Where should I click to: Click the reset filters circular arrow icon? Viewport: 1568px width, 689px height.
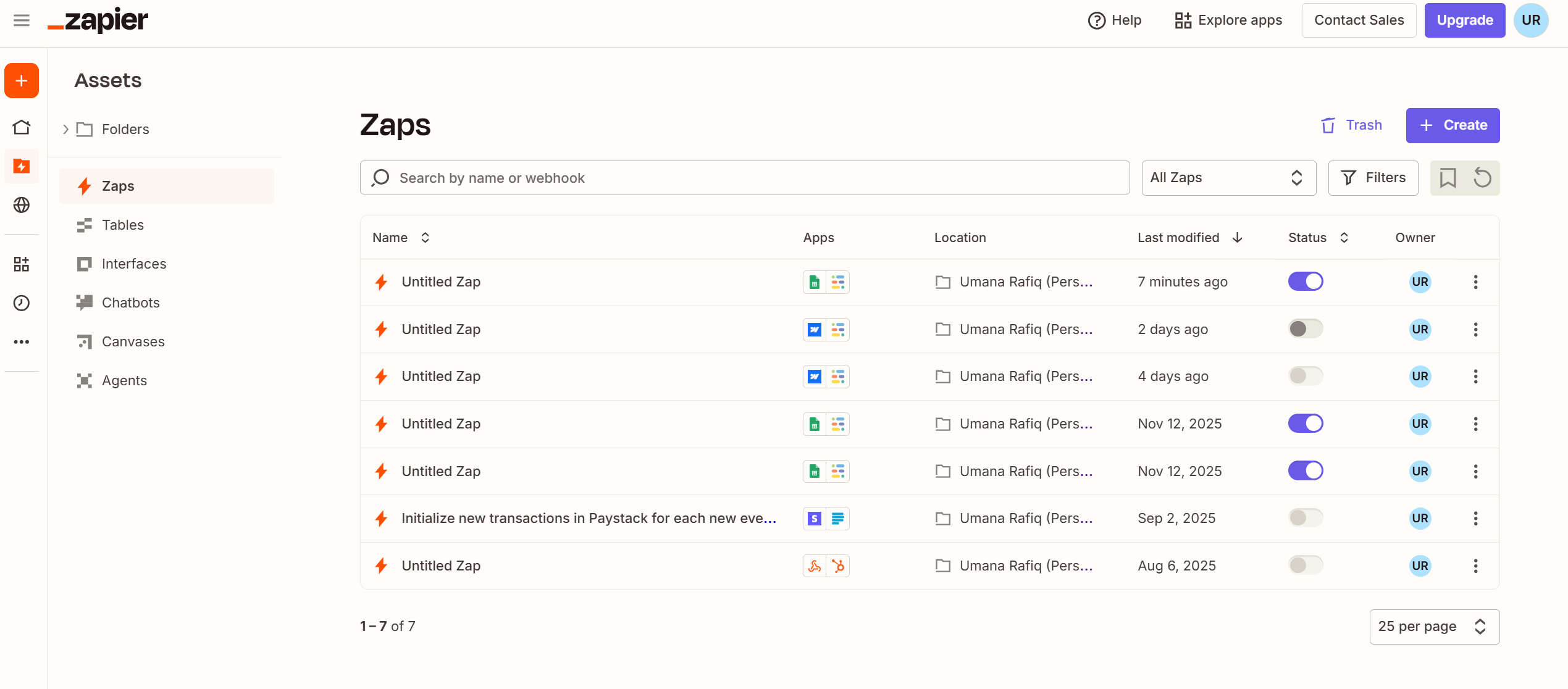click(x=1482, y=178)
